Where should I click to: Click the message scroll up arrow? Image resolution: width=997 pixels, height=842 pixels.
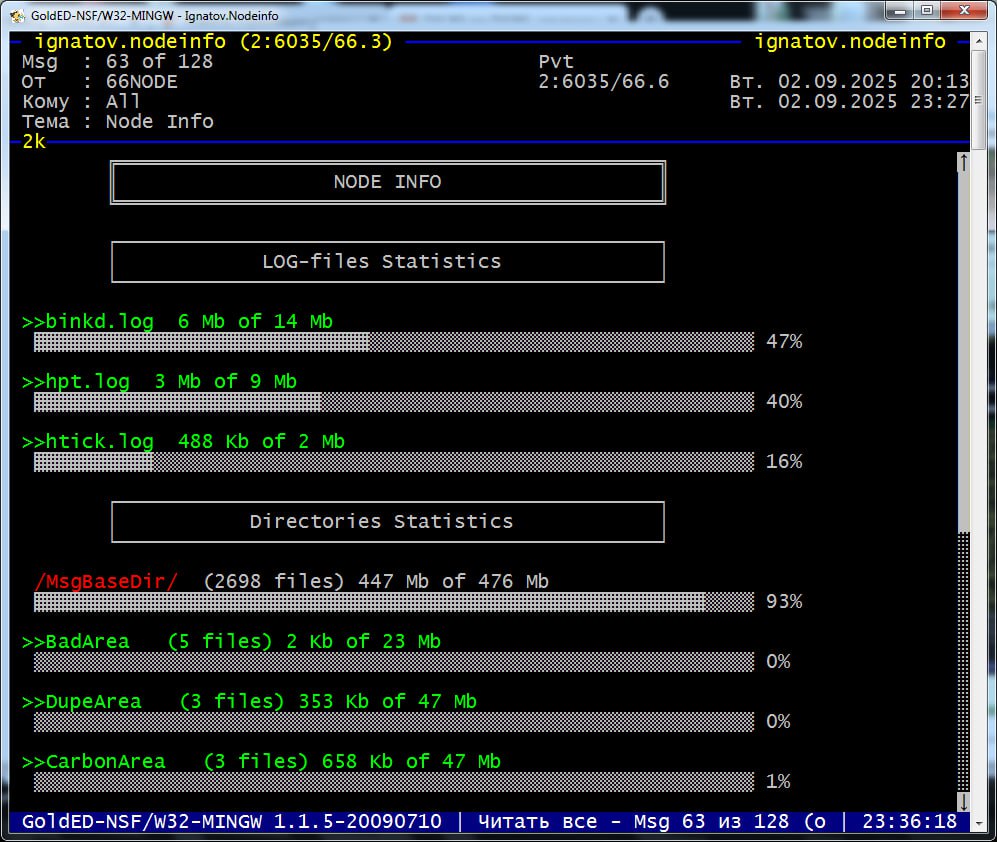pyautogui.click(x=963, y=162)
